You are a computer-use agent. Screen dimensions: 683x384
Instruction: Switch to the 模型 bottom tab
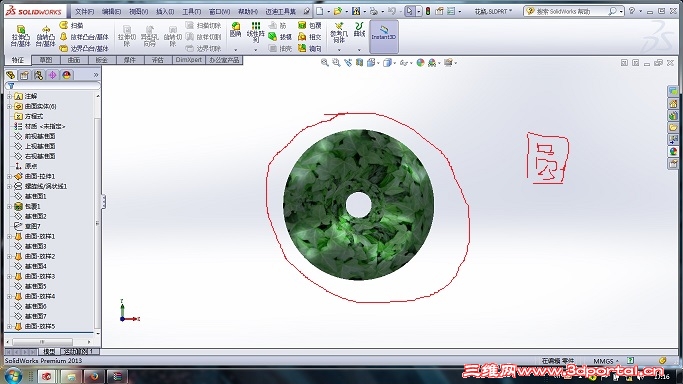point(49,351)
